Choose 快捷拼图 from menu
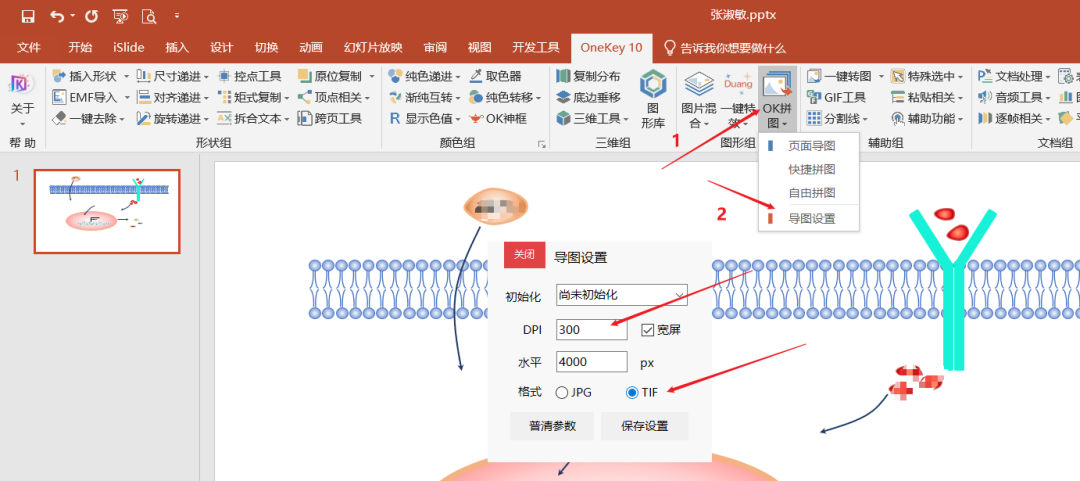 click(x=809, y=169)
